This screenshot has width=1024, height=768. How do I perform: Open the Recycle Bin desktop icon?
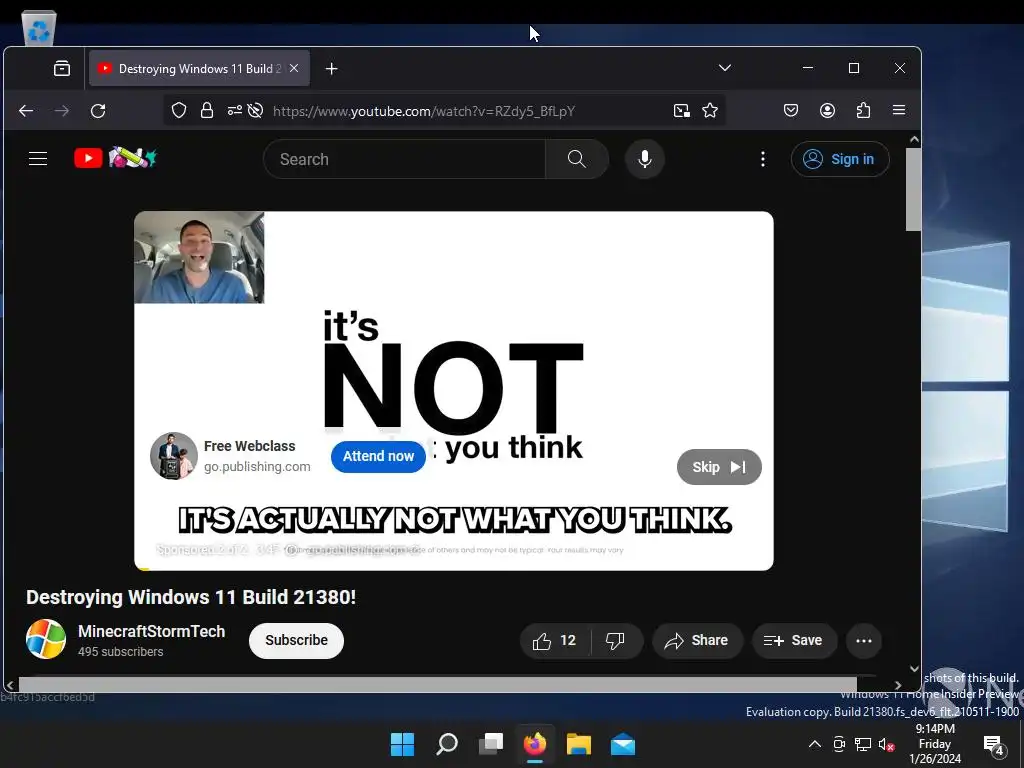pyautogui.click(x=39, y=27)
